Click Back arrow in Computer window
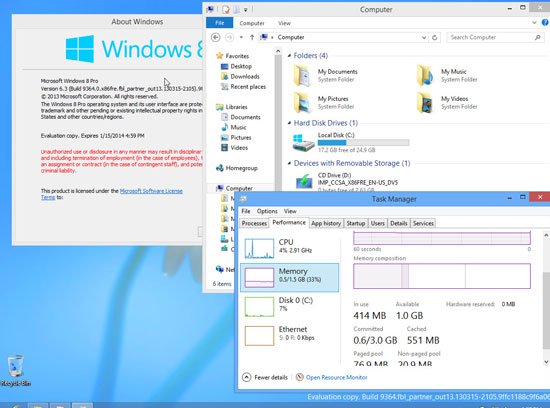The image size is (550, 408). tap(216, 37)
